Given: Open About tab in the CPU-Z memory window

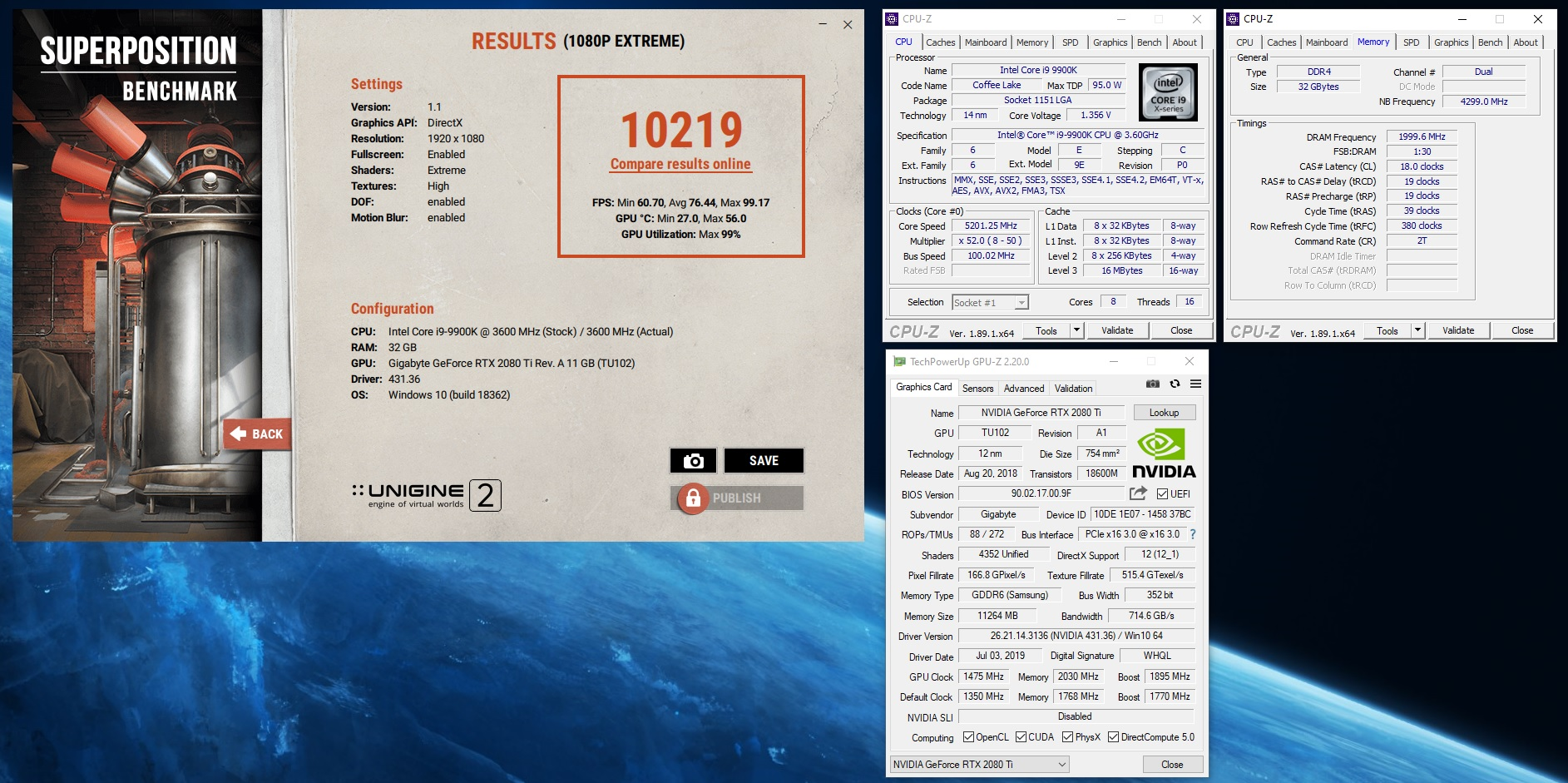Looking at the screenshot, I should pyautogui.click(x=1526, y=42).
